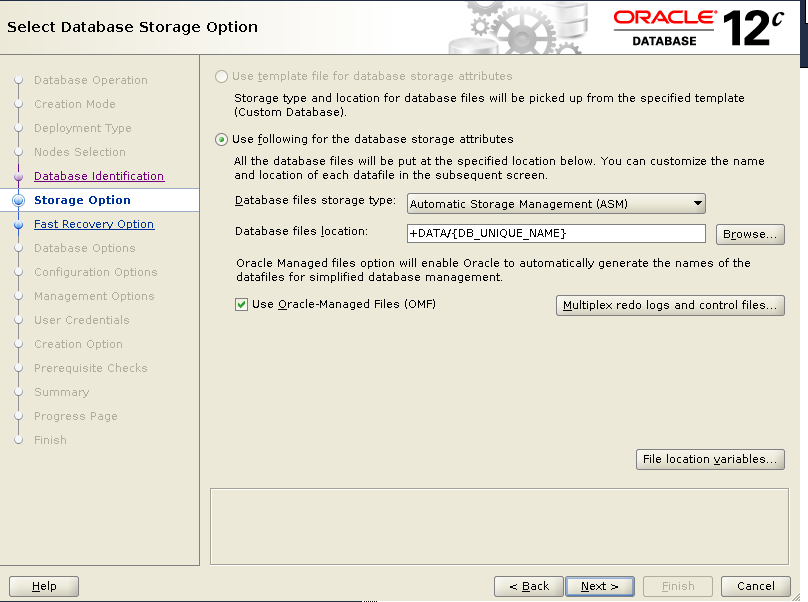Image resolution: width=808 pixels, height=602 pixels.
Task: Open Multiplex redo logs and control files
Action: pos(669,305)
